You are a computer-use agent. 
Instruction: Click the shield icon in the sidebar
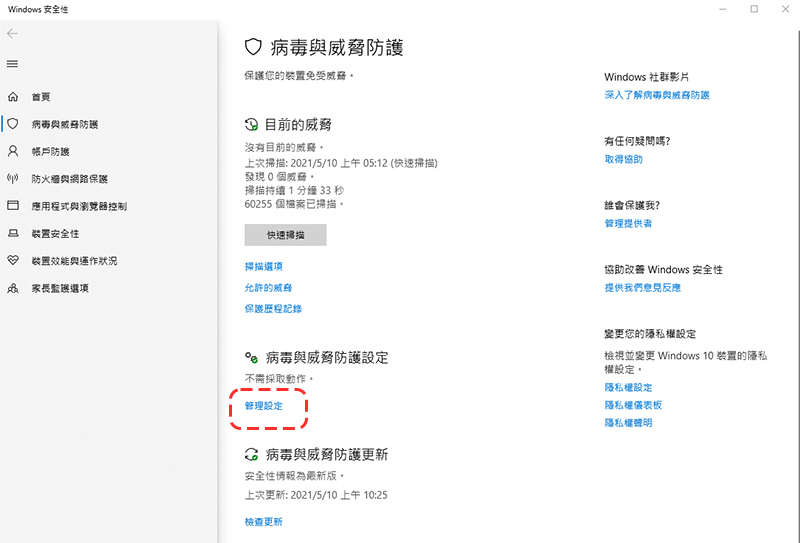(13, 124)
